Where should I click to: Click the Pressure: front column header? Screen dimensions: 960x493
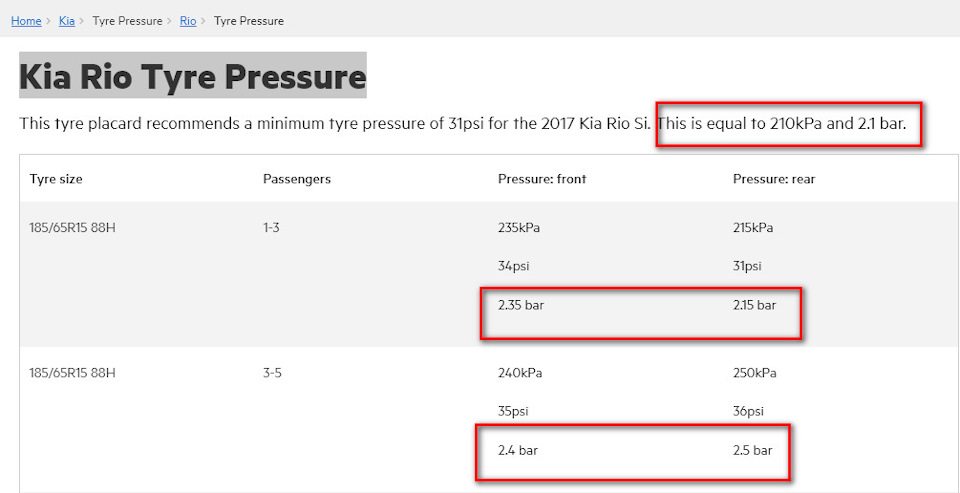tap(542, 179)
